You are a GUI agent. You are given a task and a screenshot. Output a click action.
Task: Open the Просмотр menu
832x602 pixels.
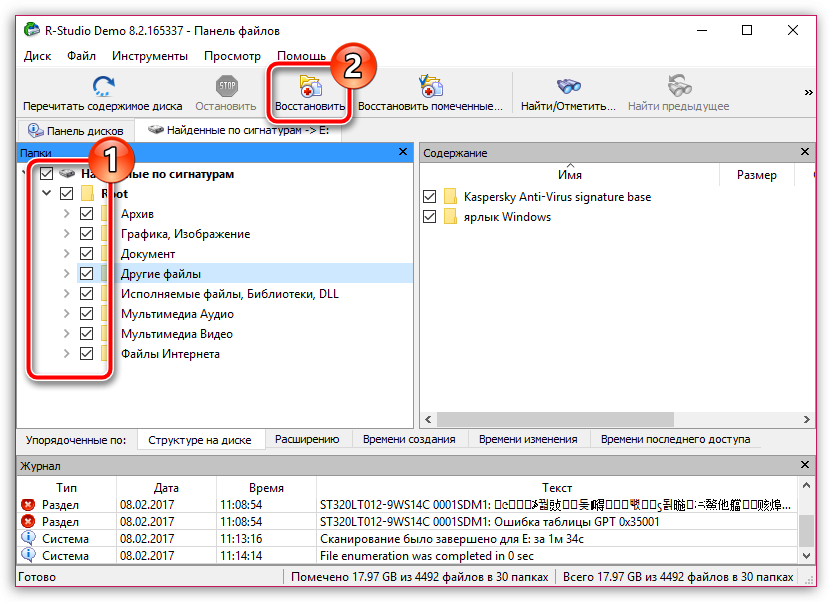tap(232, 56)
